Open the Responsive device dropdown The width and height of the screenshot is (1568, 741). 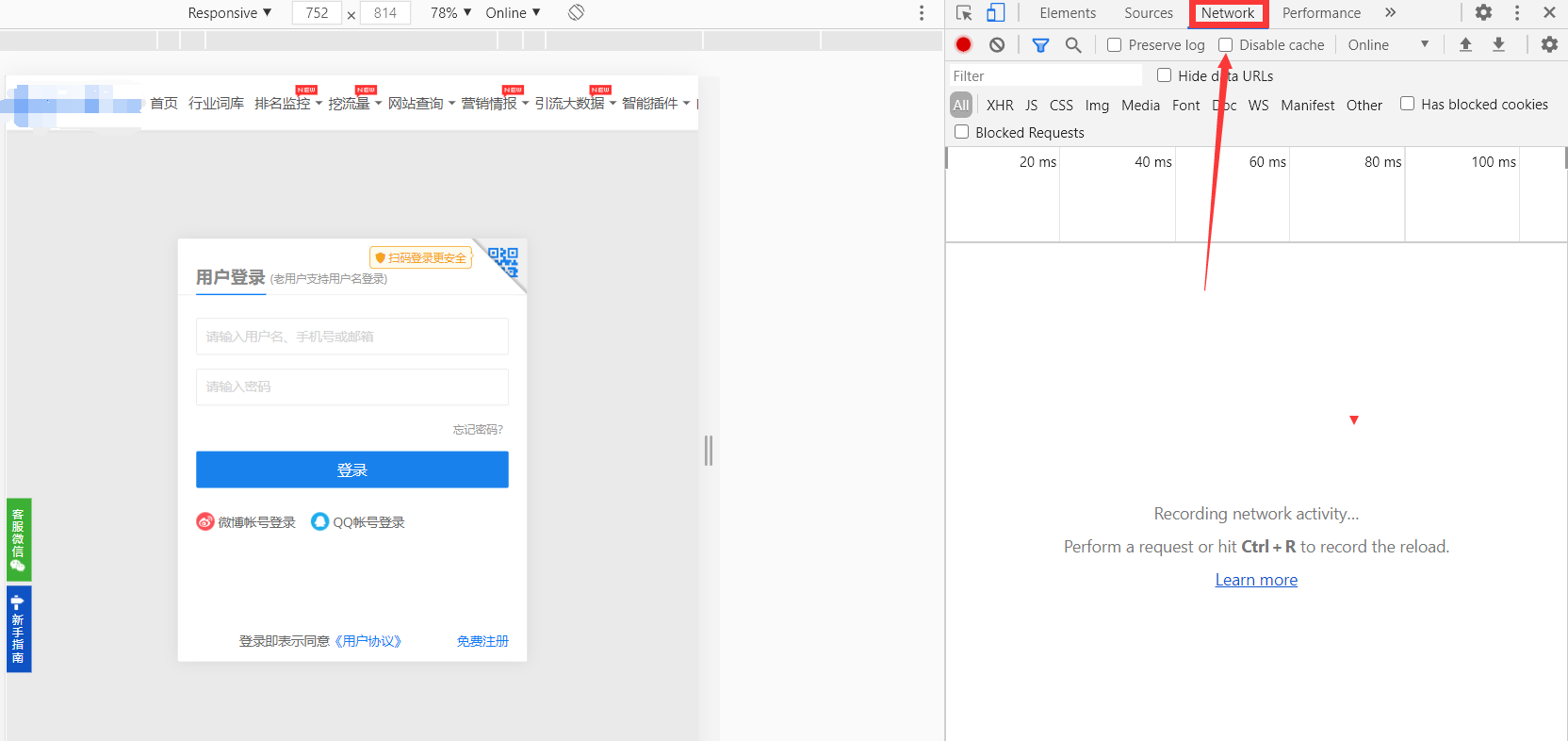(x=230, y=13)
